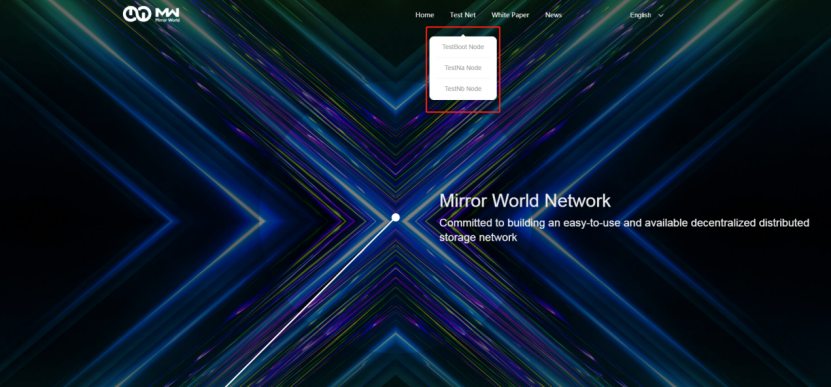Click the Mirror World logo
Screen dimensions: 831x387
[x=152, y=14]
